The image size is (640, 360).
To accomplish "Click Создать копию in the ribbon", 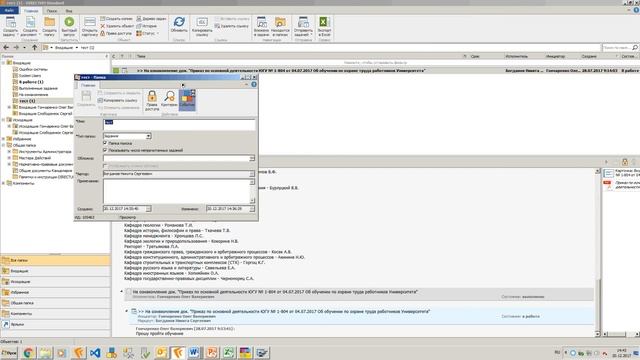I will (117, 19).
